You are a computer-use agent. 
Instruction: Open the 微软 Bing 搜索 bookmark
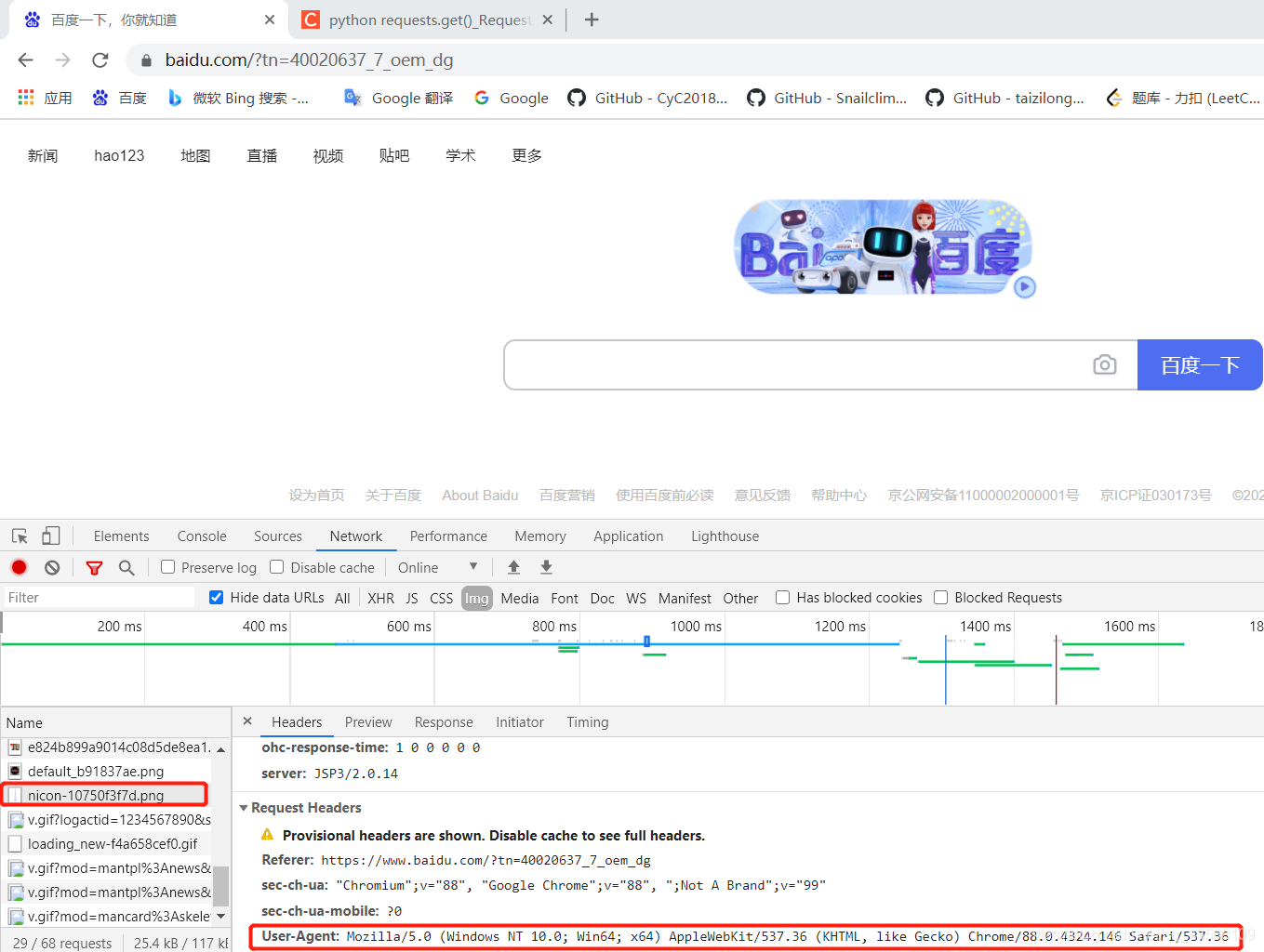(x=238, y=98)
